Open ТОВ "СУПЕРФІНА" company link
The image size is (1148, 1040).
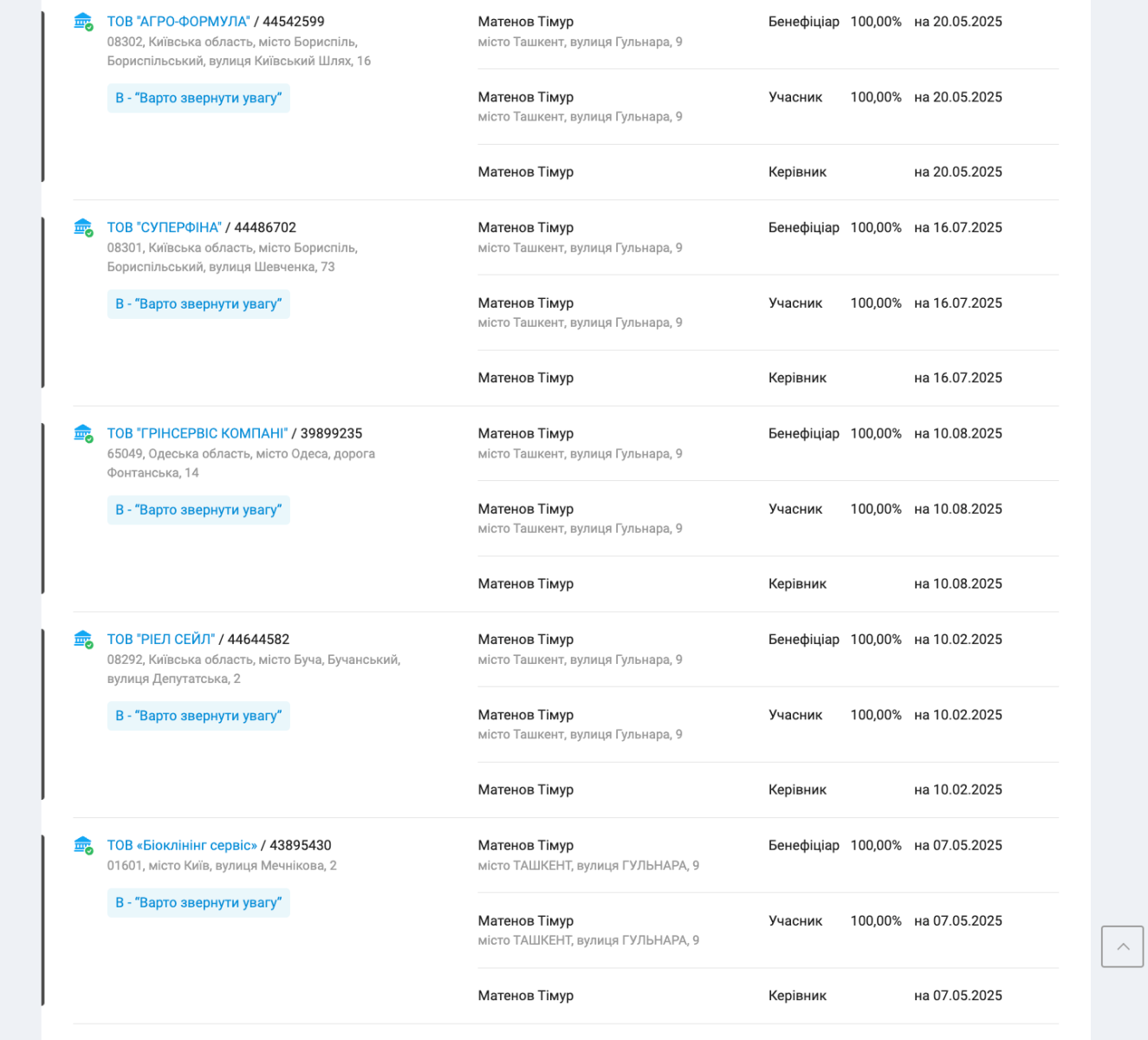pos(165,228)
